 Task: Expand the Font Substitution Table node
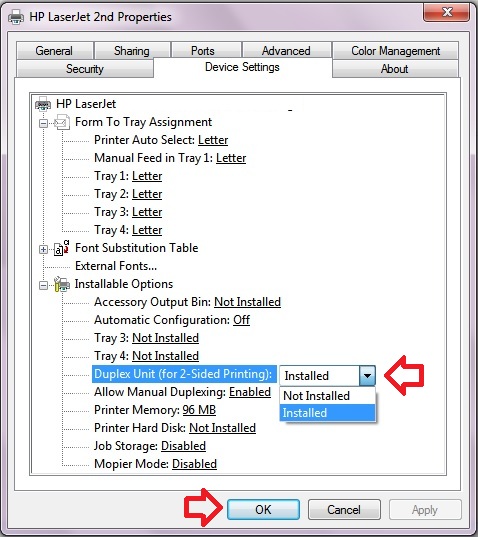pos(43,249)
